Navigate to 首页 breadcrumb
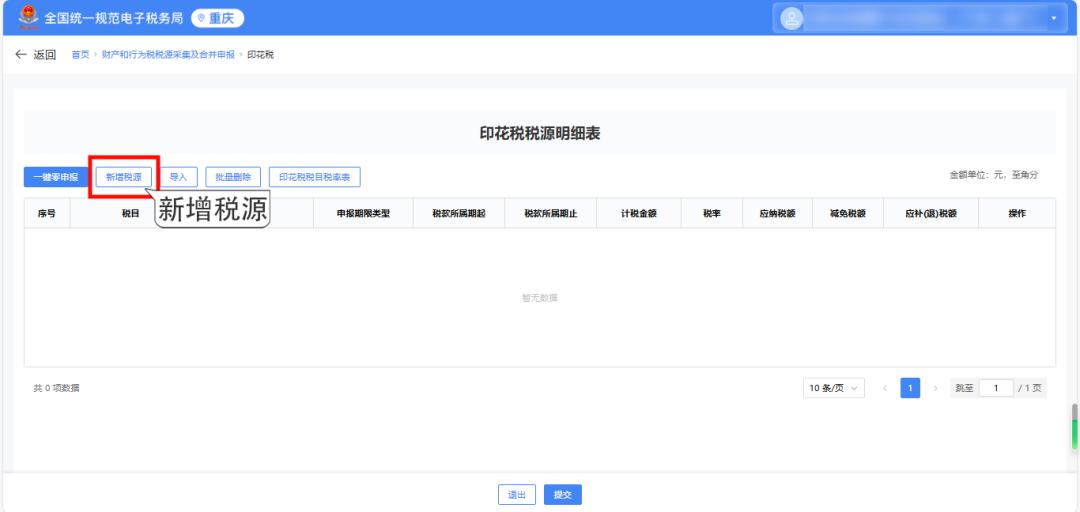1080x512 pixels. 80,55
